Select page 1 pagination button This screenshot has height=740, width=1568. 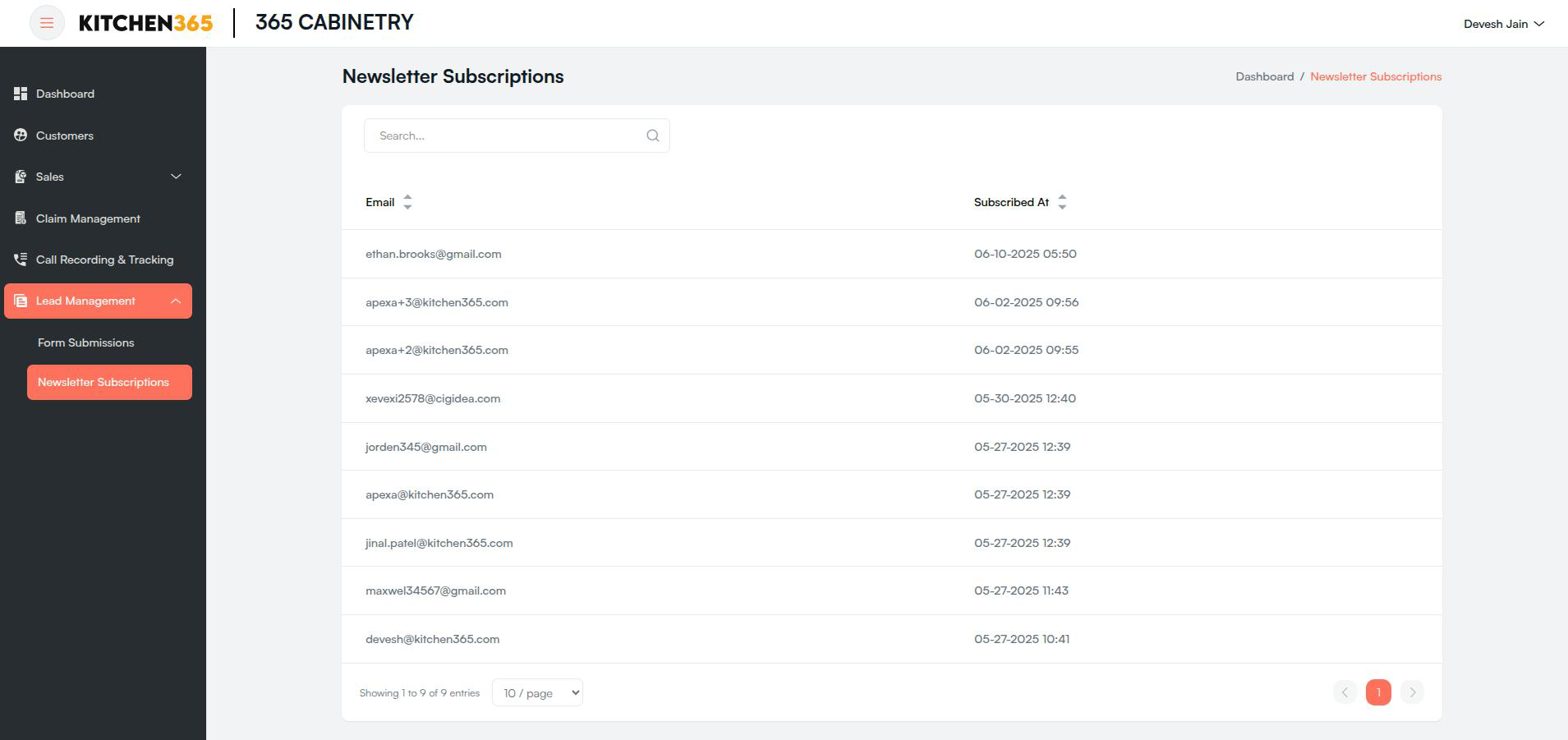(1378, 692)
